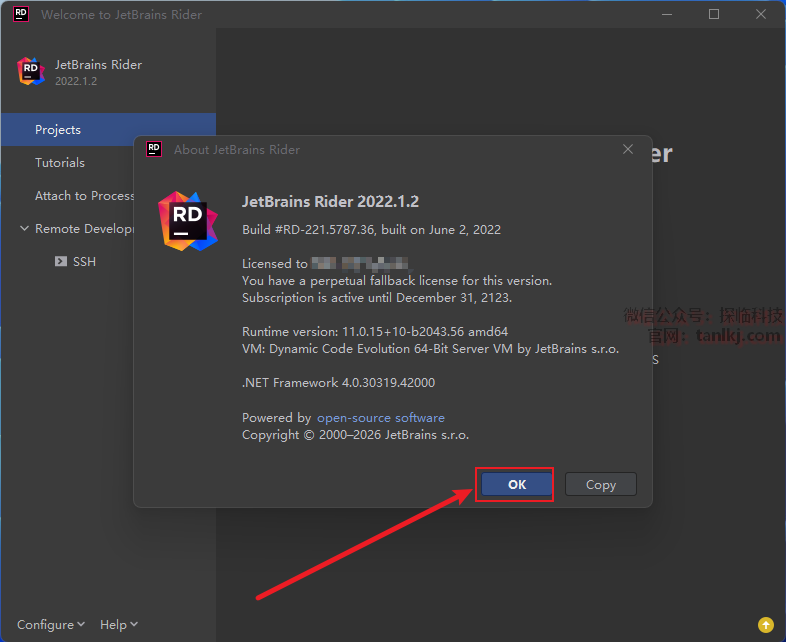Minimize the Welcome to JetBrains Rider window
The image size is (786, 642).
(x=667, y=14)
